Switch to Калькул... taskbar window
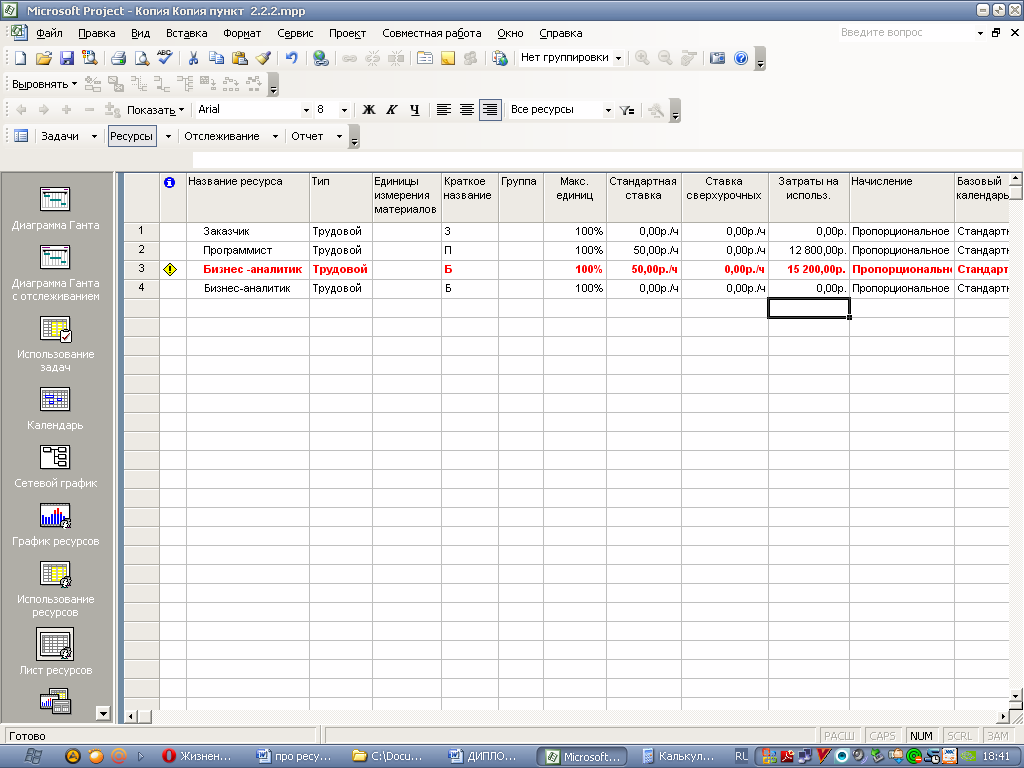 tap(680, 756)
